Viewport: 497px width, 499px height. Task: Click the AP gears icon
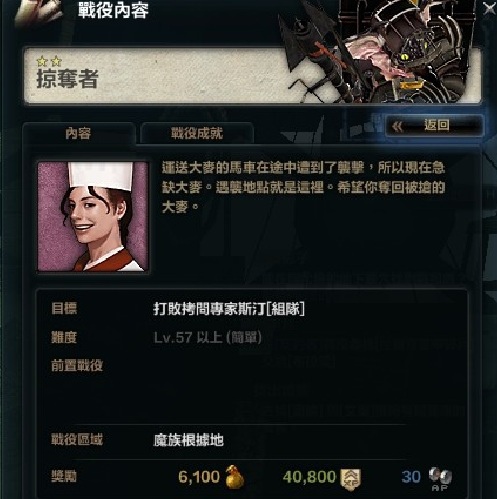[x=440, y=475]
